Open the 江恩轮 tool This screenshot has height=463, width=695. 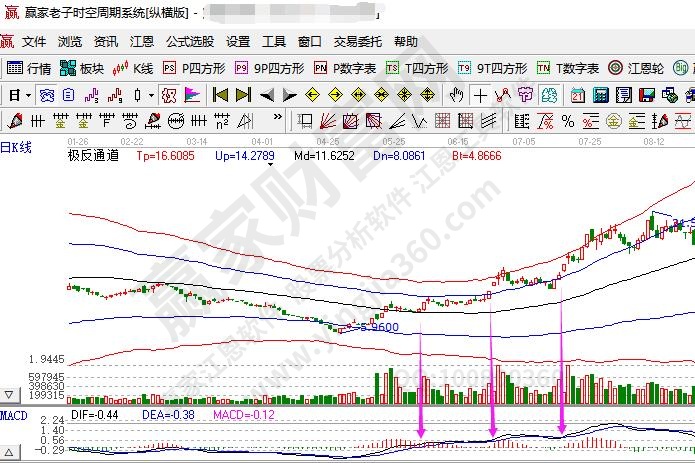[x=636, y=68]
